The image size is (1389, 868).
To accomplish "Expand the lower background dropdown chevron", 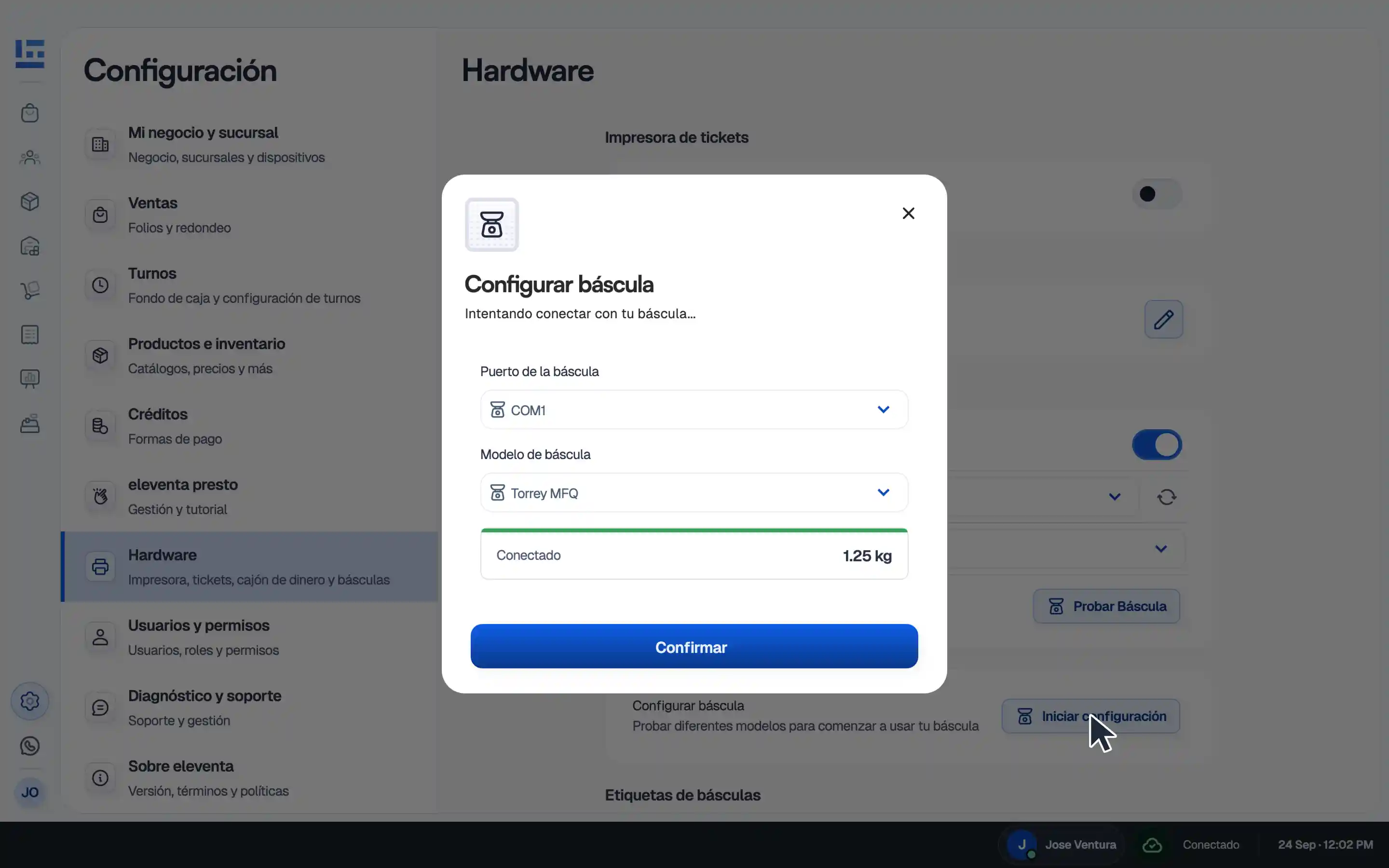I will coord(1160,549).
